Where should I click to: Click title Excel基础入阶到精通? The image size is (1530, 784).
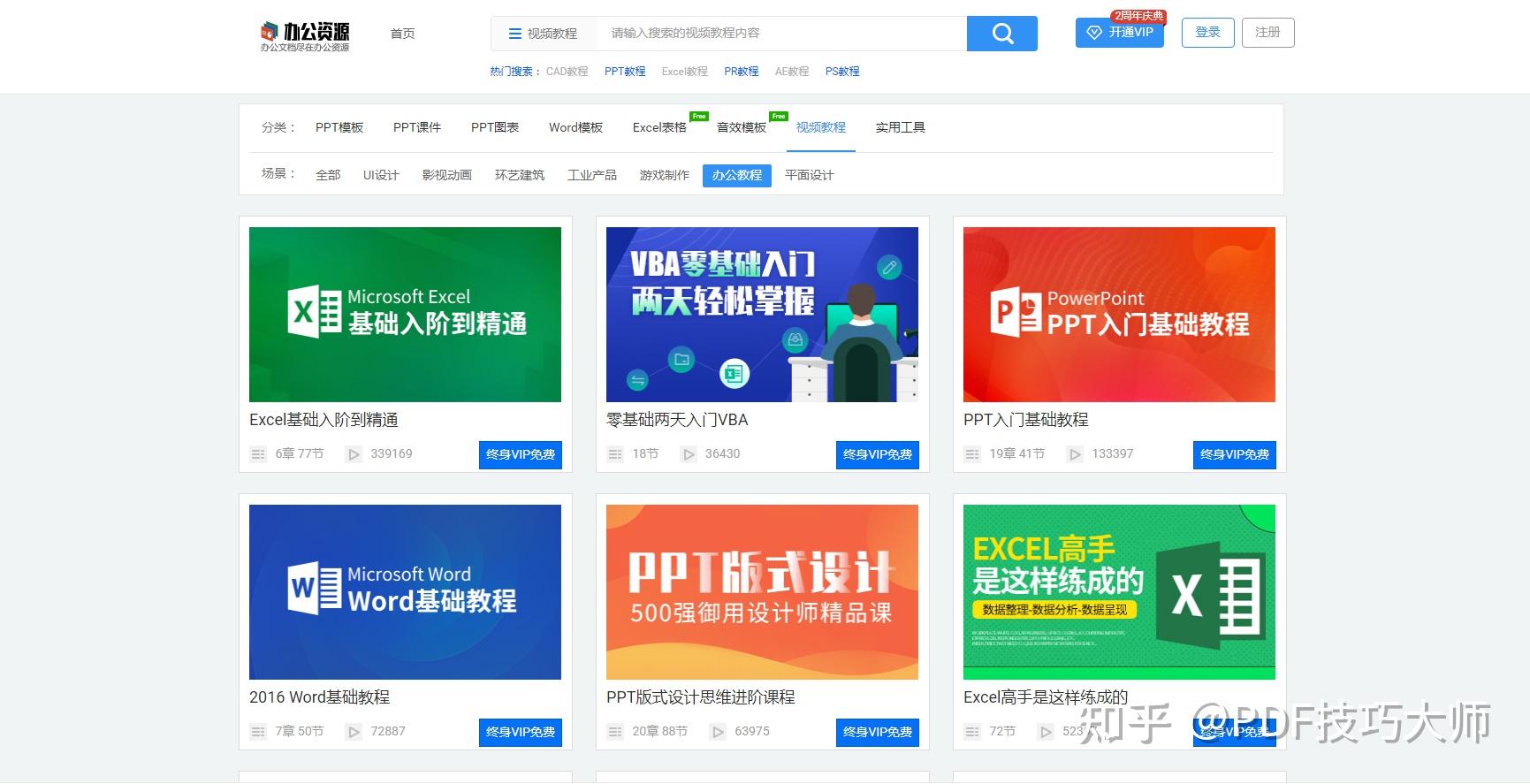point(324,420)
